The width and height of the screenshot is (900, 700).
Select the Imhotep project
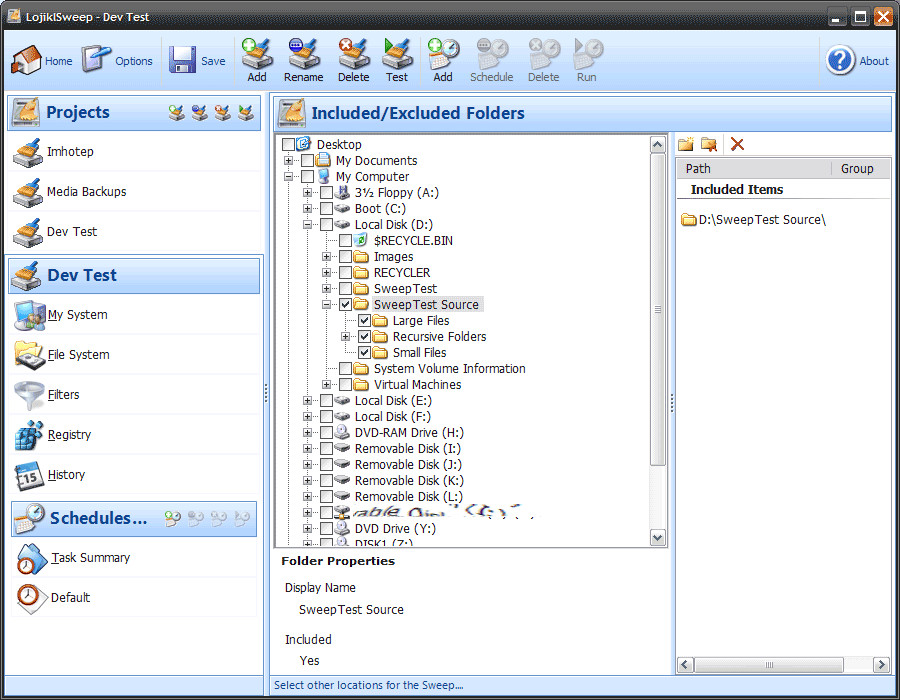[x=135, y=151]
